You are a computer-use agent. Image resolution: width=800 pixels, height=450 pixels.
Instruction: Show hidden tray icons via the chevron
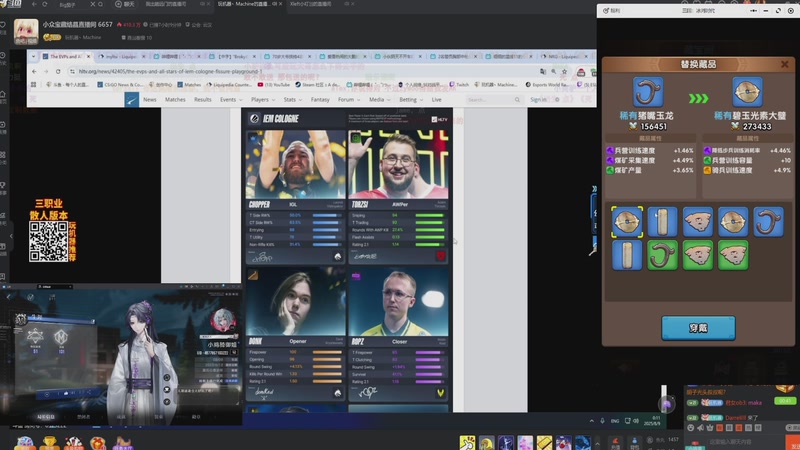point(591,421)
